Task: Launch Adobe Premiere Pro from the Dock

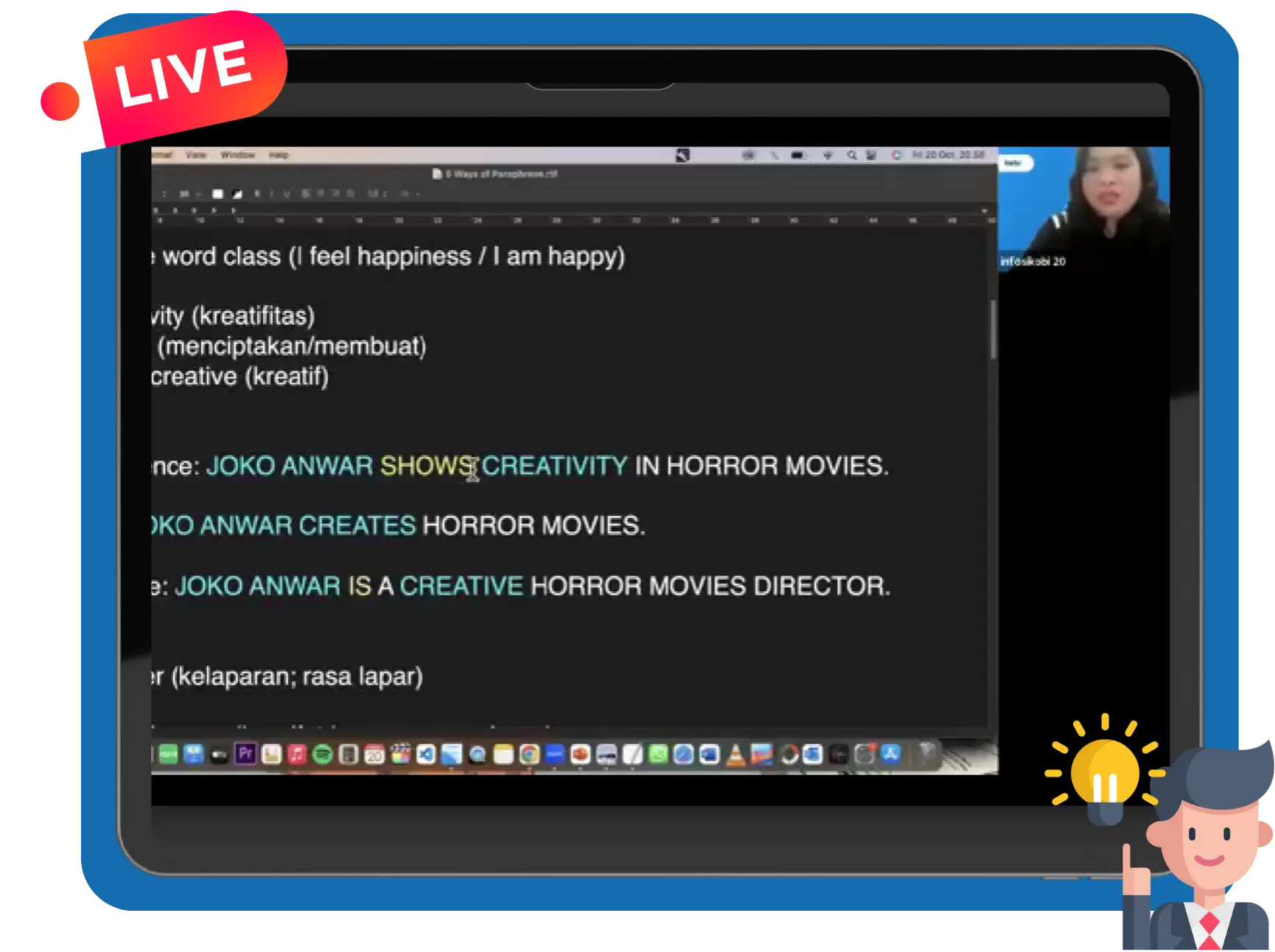Action: [x=245, y=754]
